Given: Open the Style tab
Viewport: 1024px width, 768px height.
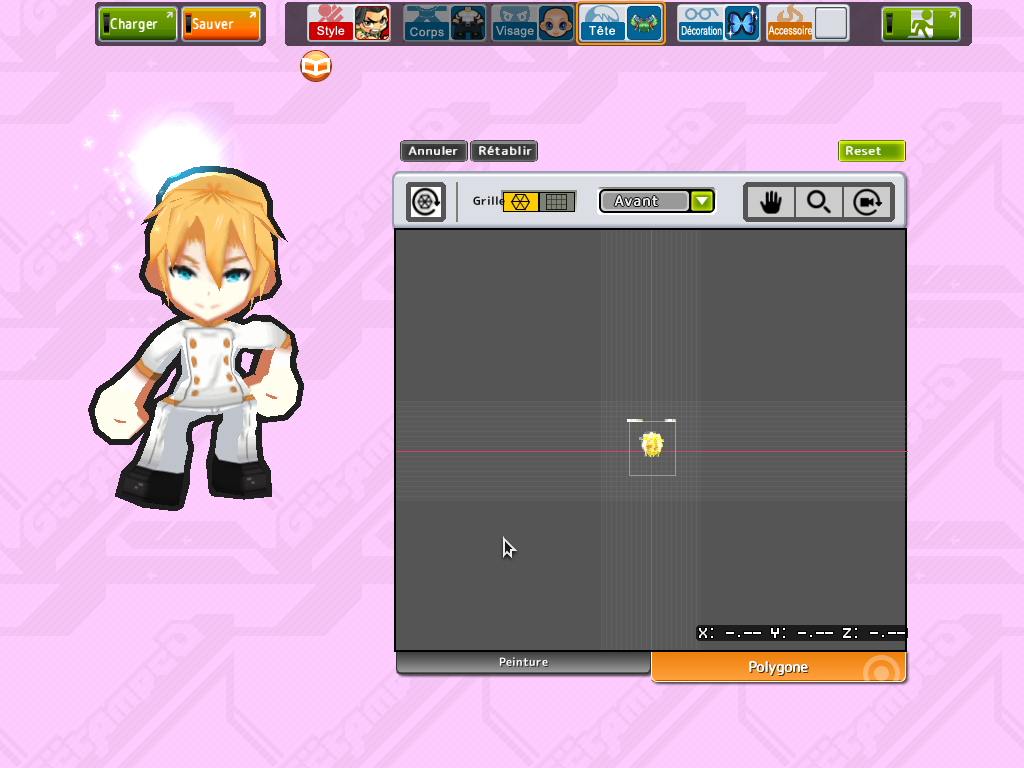Looking at the screenshot, I should point(330,24).
